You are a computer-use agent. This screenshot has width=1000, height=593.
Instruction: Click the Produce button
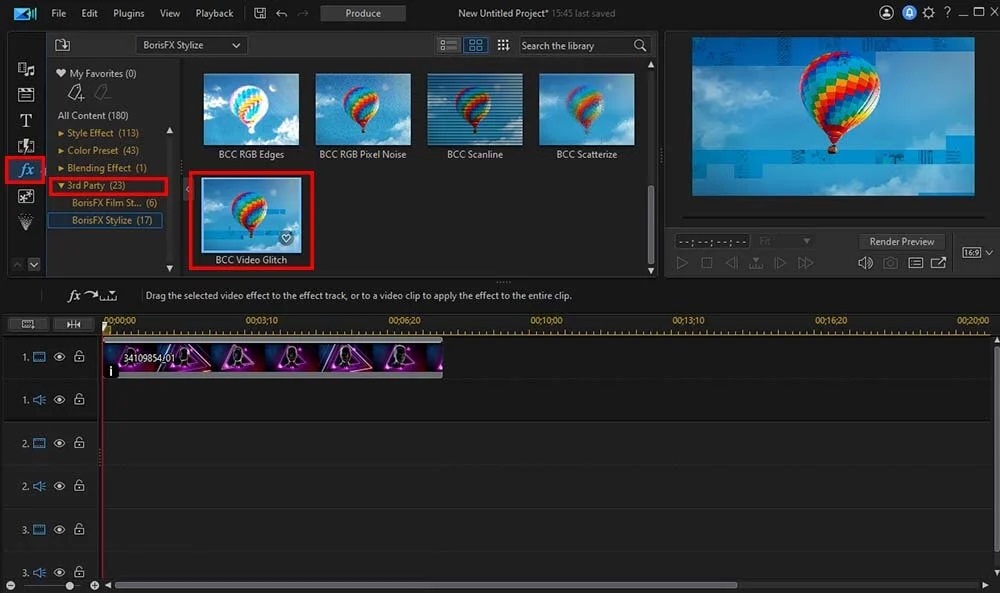363,13
